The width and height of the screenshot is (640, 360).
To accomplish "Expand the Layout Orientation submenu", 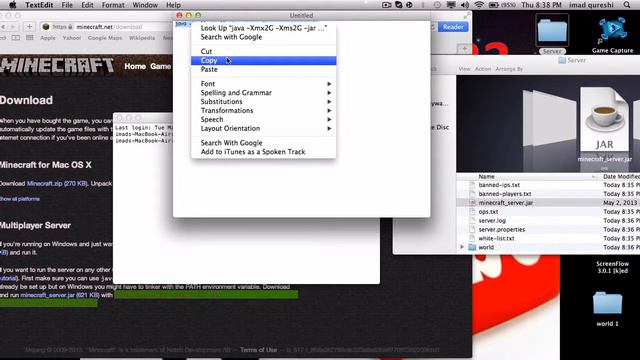I will 263,129.
